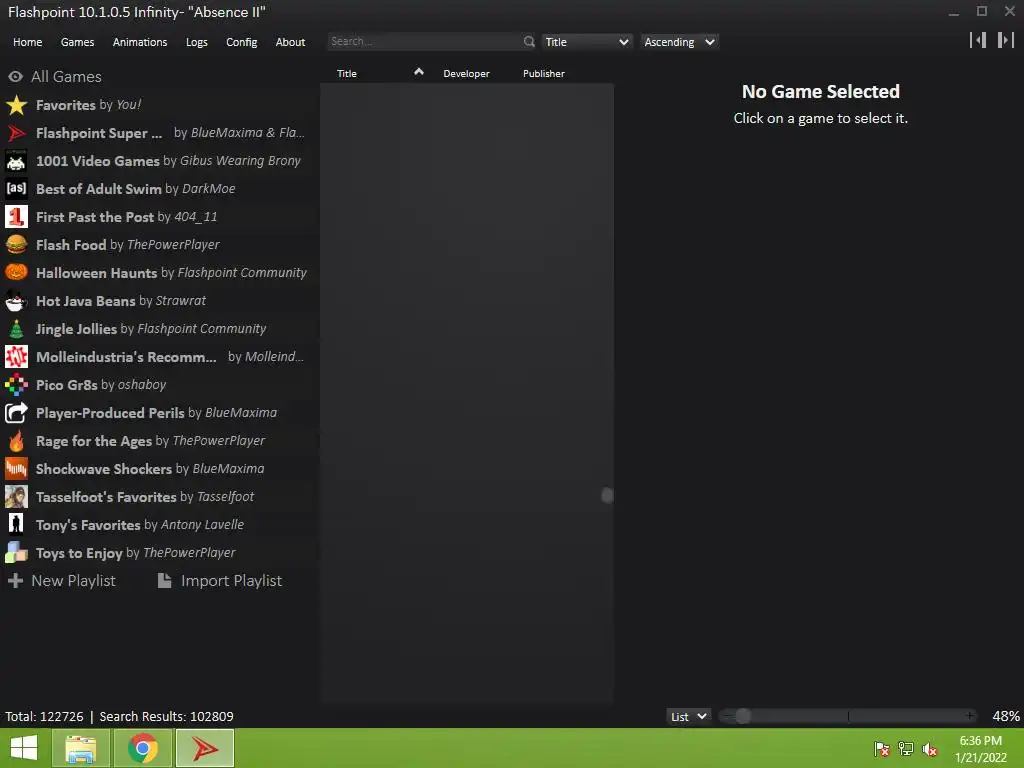Click the Import Playlist button
This screenshot has height=768, width=1024.
(x=220, y=581)
